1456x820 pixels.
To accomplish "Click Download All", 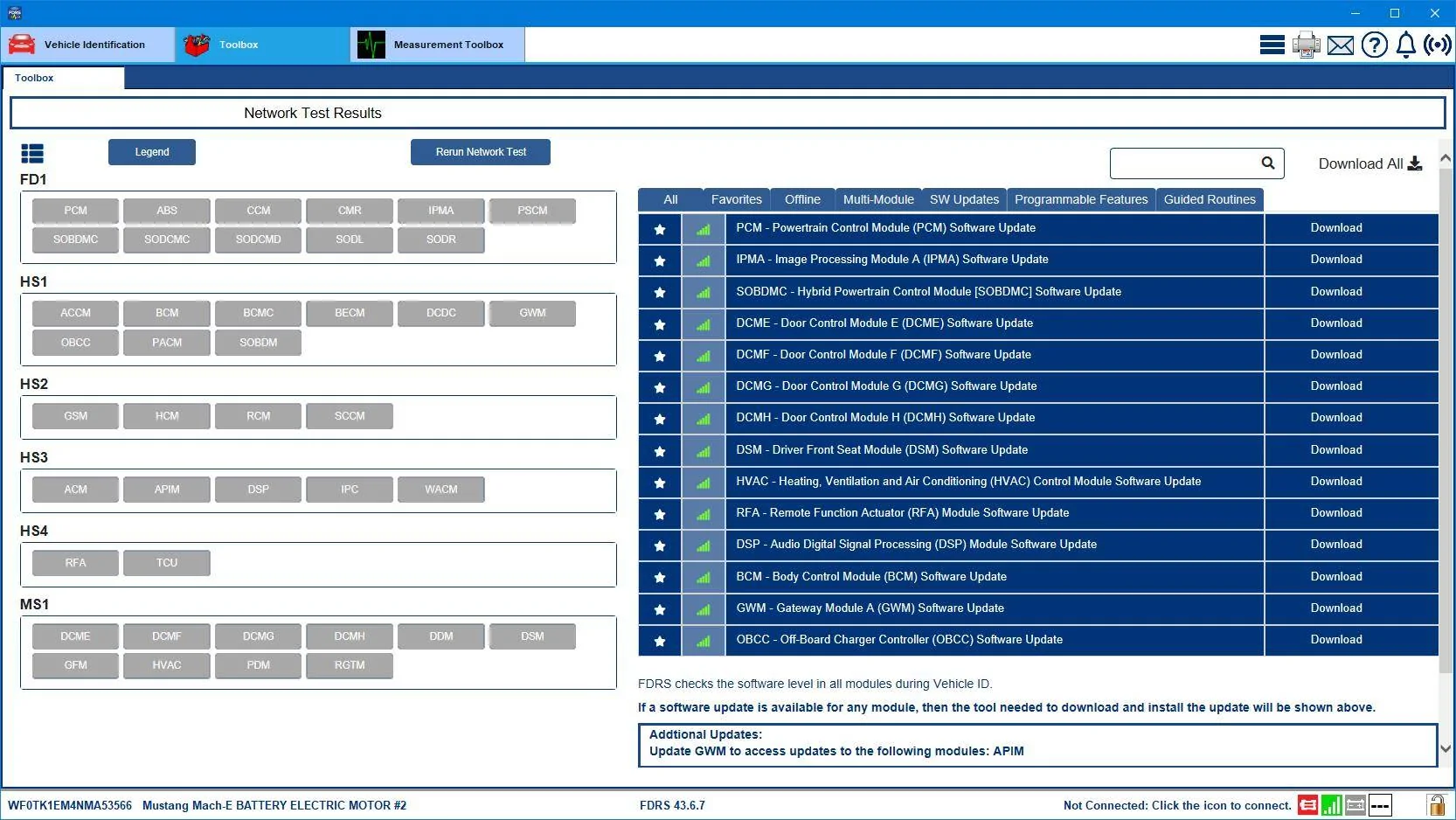I will pos(1369,163).
